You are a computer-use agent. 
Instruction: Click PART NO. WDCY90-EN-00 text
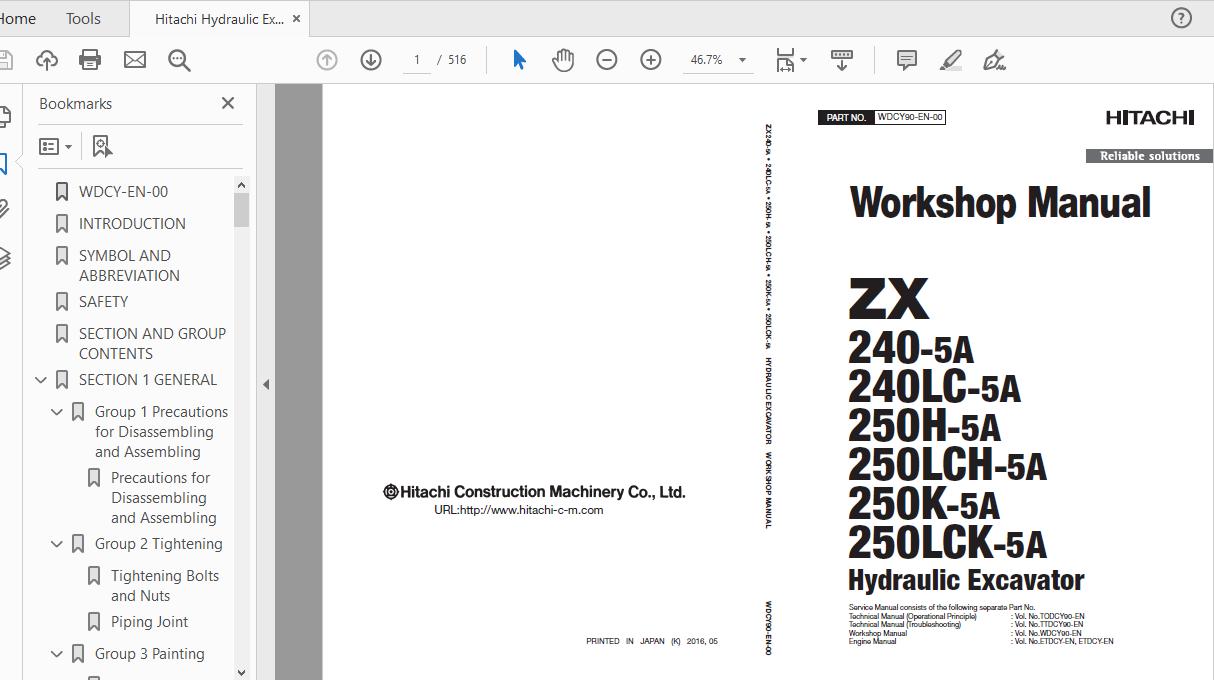point(881,117)
